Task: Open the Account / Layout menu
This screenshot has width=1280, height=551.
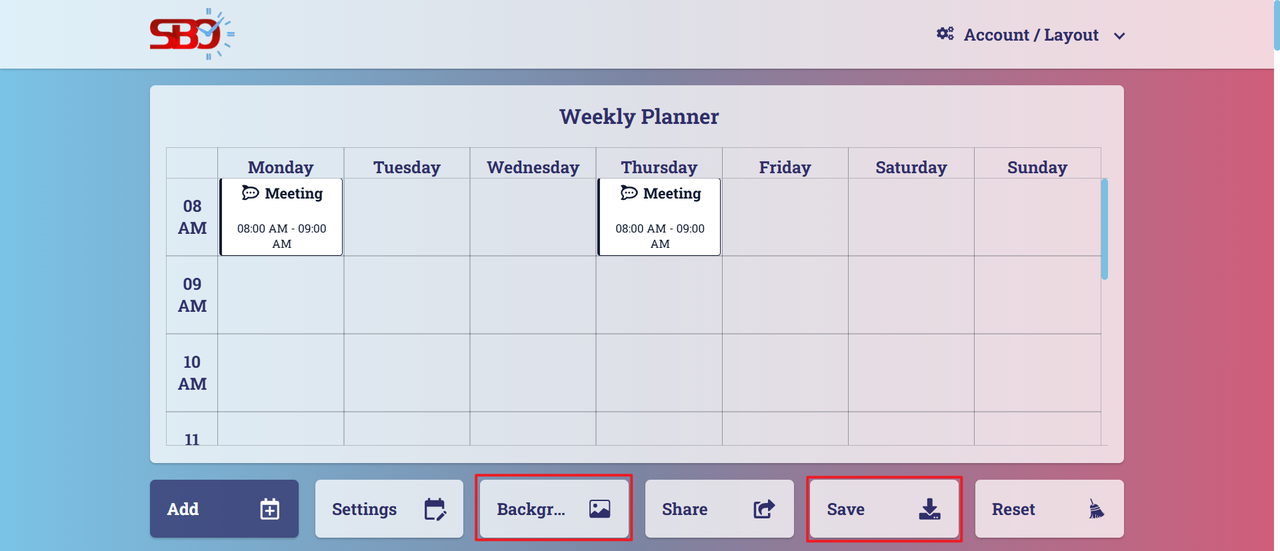Action: (x=1031, y=35)
